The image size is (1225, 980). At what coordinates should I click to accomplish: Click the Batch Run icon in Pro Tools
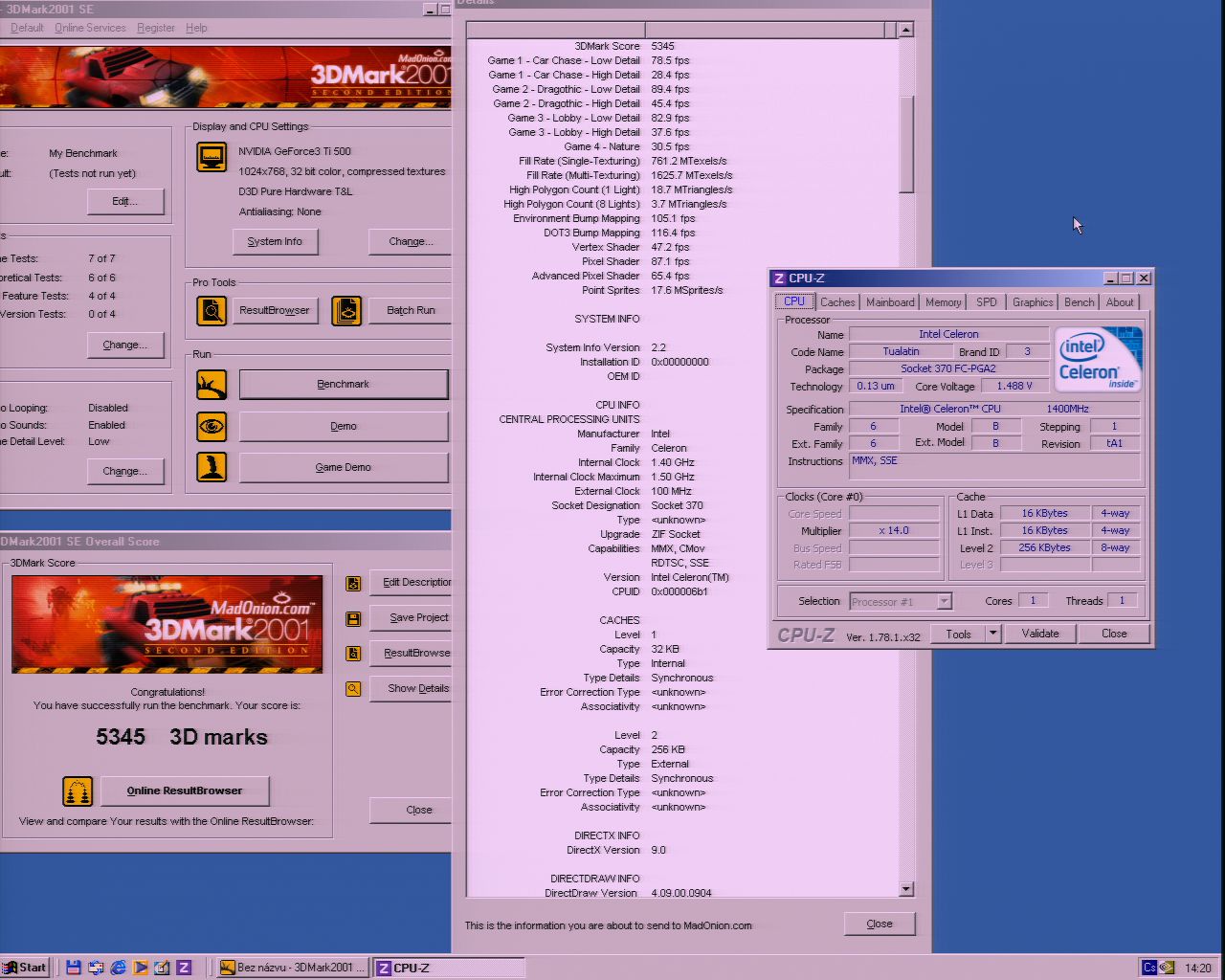[x=346, y=310]
